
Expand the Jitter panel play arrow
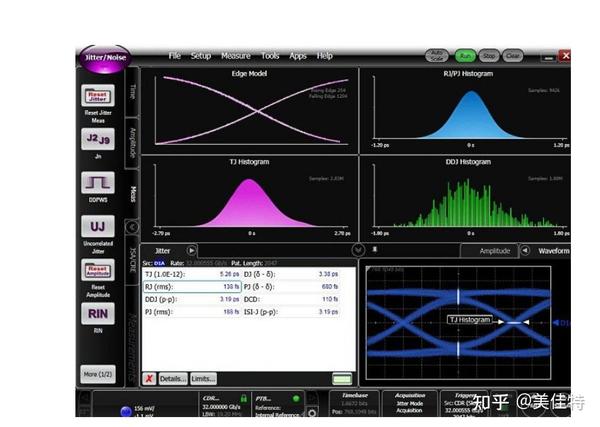(191, 251)
